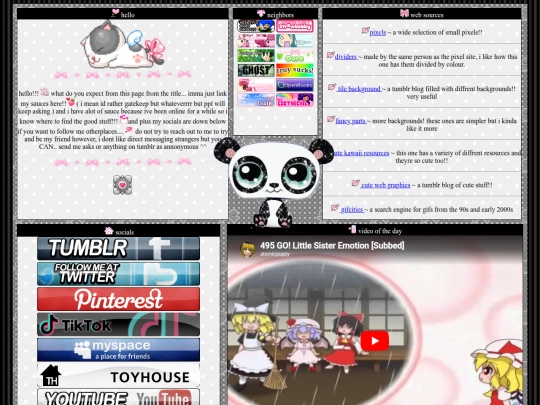The height and width of the screenshot is (405, 540).
Task: Click the 'atomicpuppy' channel name
Action: click(x=275, y=254)
